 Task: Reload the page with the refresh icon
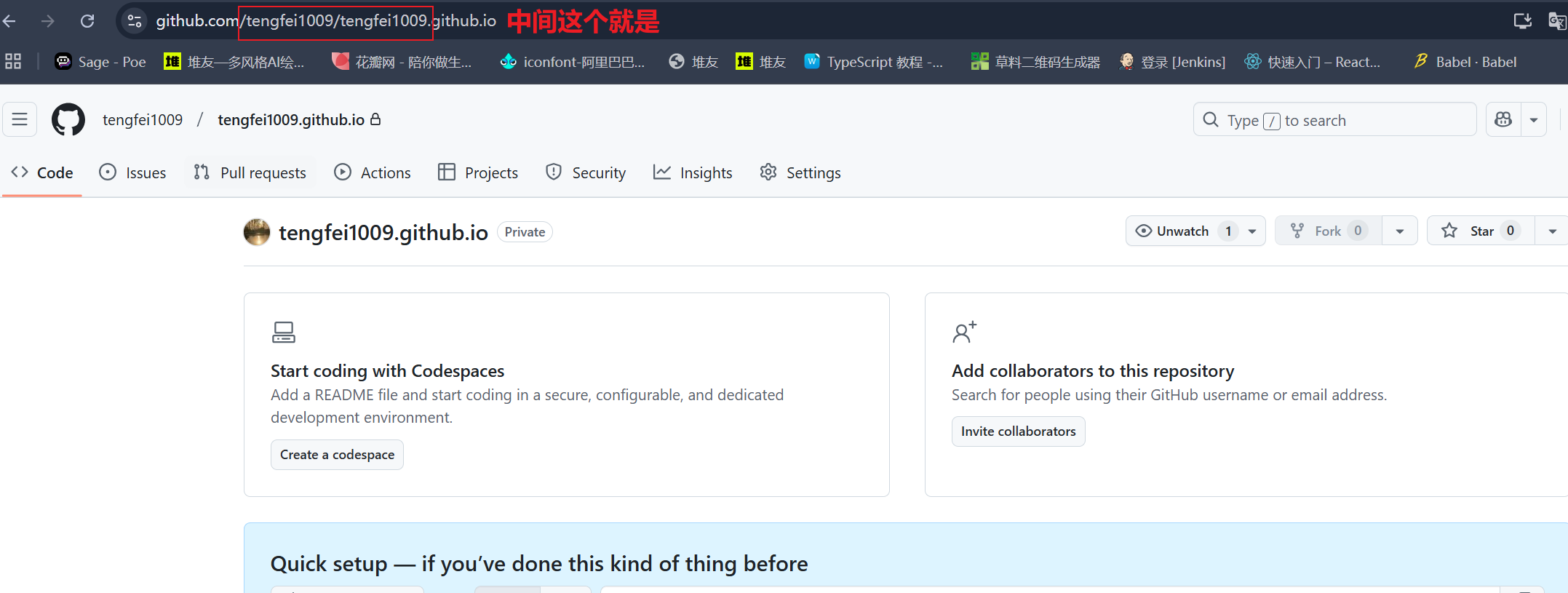87,21
